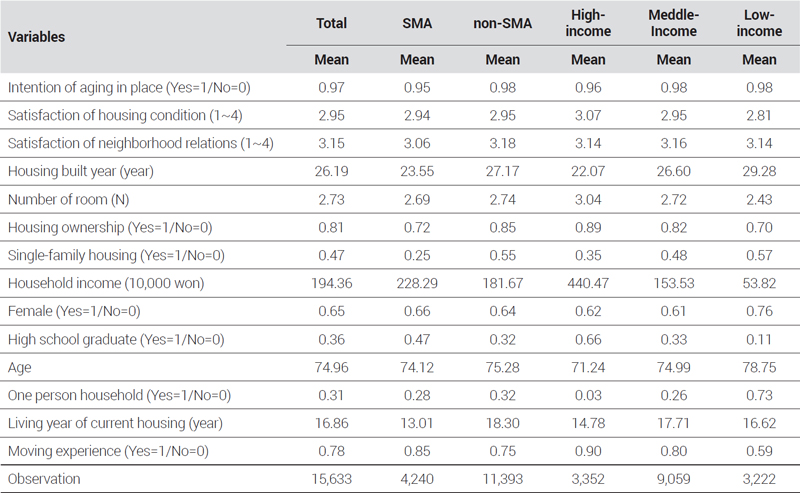Select the "Observation" row label
The height and width of the screenshot is (493, 800).
click(45, 479)
